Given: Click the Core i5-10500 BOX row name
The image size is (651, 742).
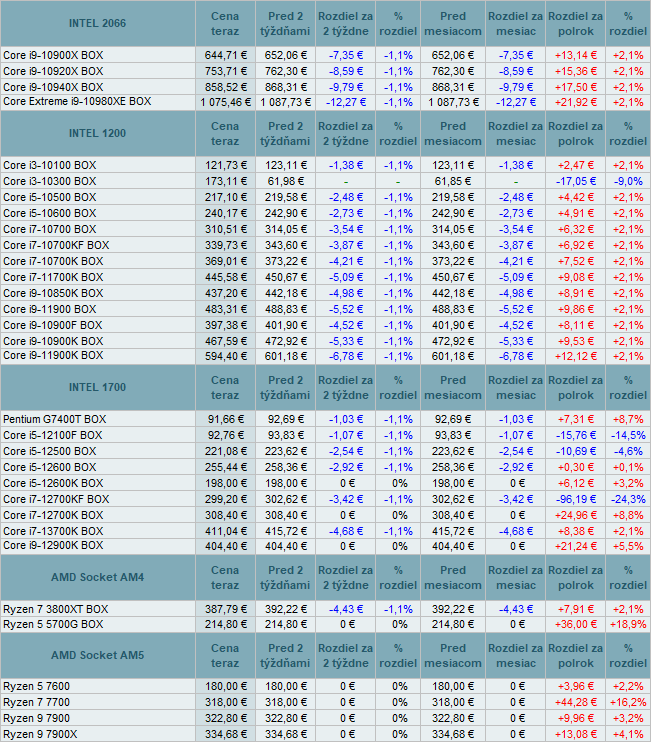Looking at the screenshot, I should (50, 197).
